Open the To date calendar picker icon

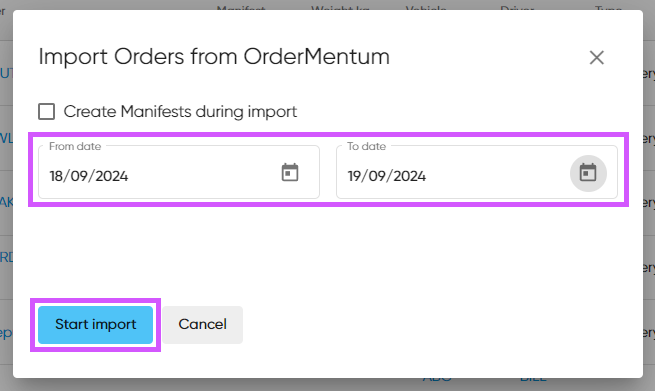point(588,173)
